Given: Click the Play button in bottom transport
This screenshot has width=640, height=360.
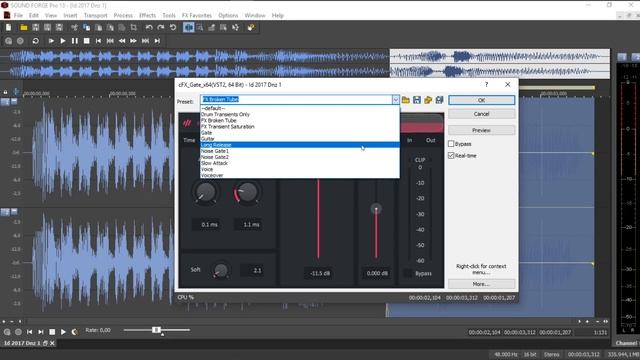Looking at the screenshot, I should 63,332.
